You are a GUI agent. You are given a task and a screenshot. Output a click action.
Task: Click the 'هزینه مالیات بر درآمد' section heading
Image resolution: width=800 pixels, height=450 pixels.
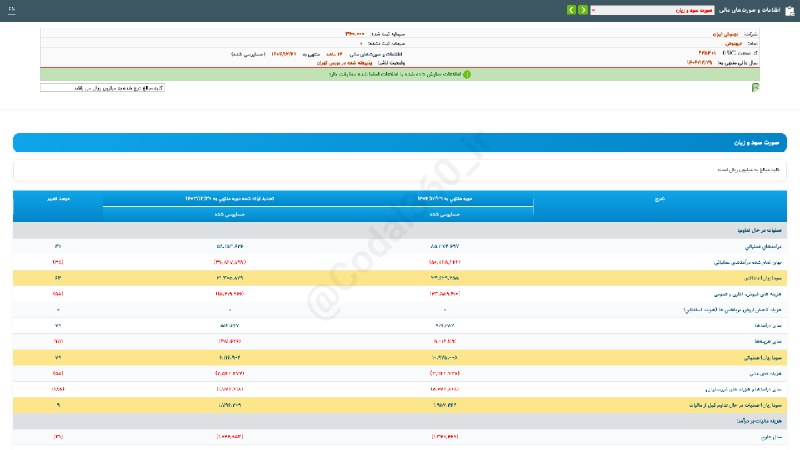coord(759,421)
